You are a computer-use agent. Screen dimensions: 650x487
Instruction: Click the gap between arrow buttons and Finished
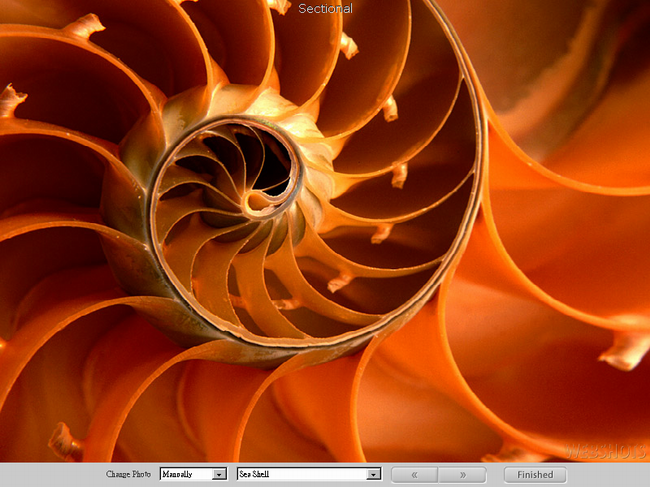tap(495, 475)
